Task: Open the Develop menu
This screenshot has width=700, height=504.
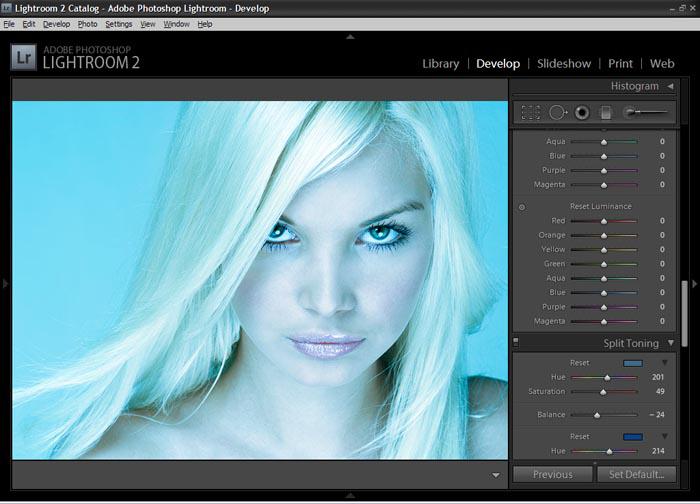Action: point(56,24)
